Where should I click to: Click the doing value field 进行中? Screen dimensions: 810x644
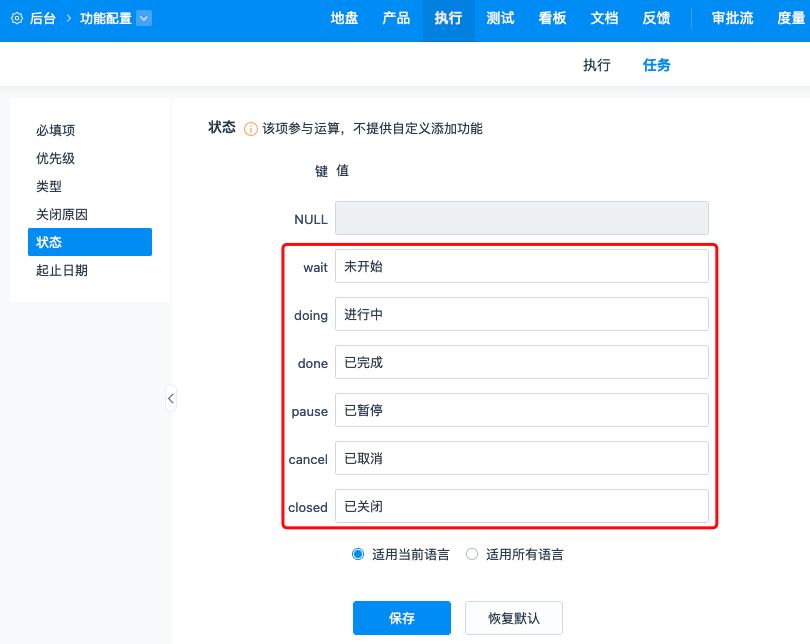(x=522, y=314)
